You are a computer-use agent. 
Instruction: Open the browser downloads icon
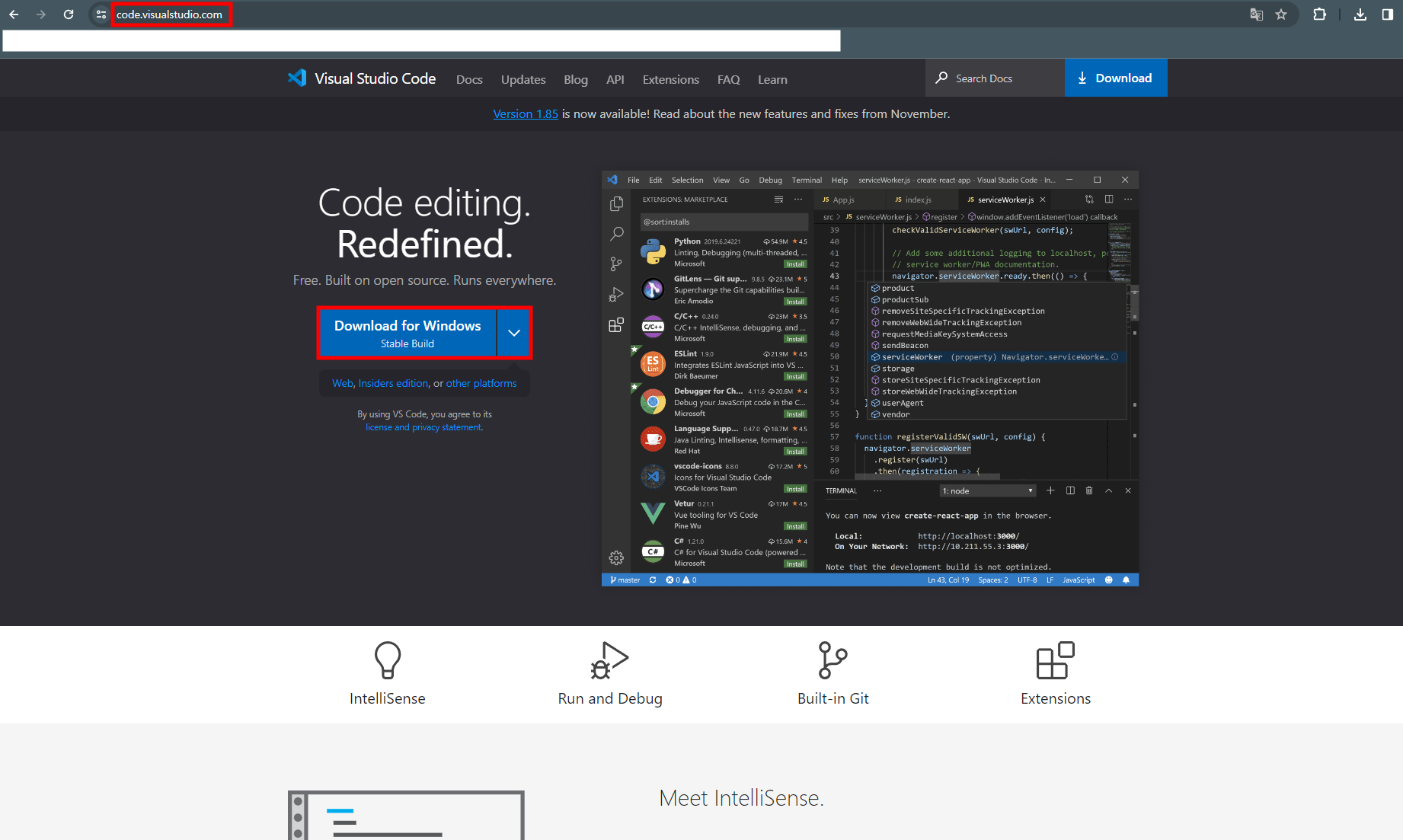[1360, 14]
